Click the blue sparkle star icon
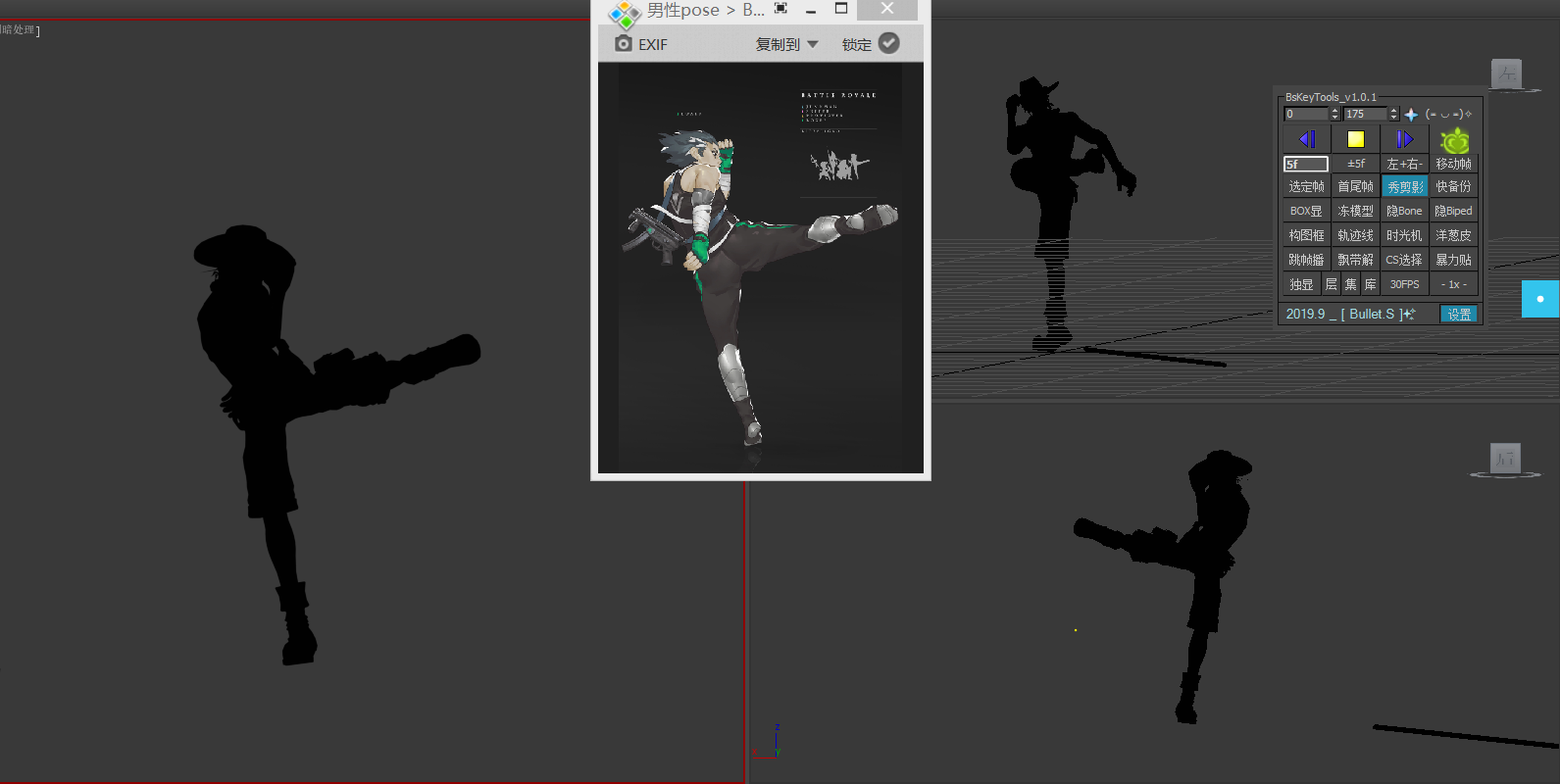Image resolution: width=1560 pixels, height=784 pixels. coord(1411,115)
